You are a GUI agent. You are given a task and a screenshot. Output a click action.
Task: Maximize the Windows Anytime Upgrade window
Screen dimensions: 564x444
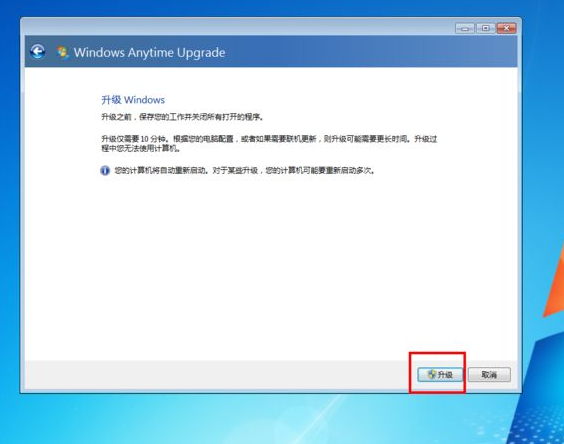[x=486, y=28]
